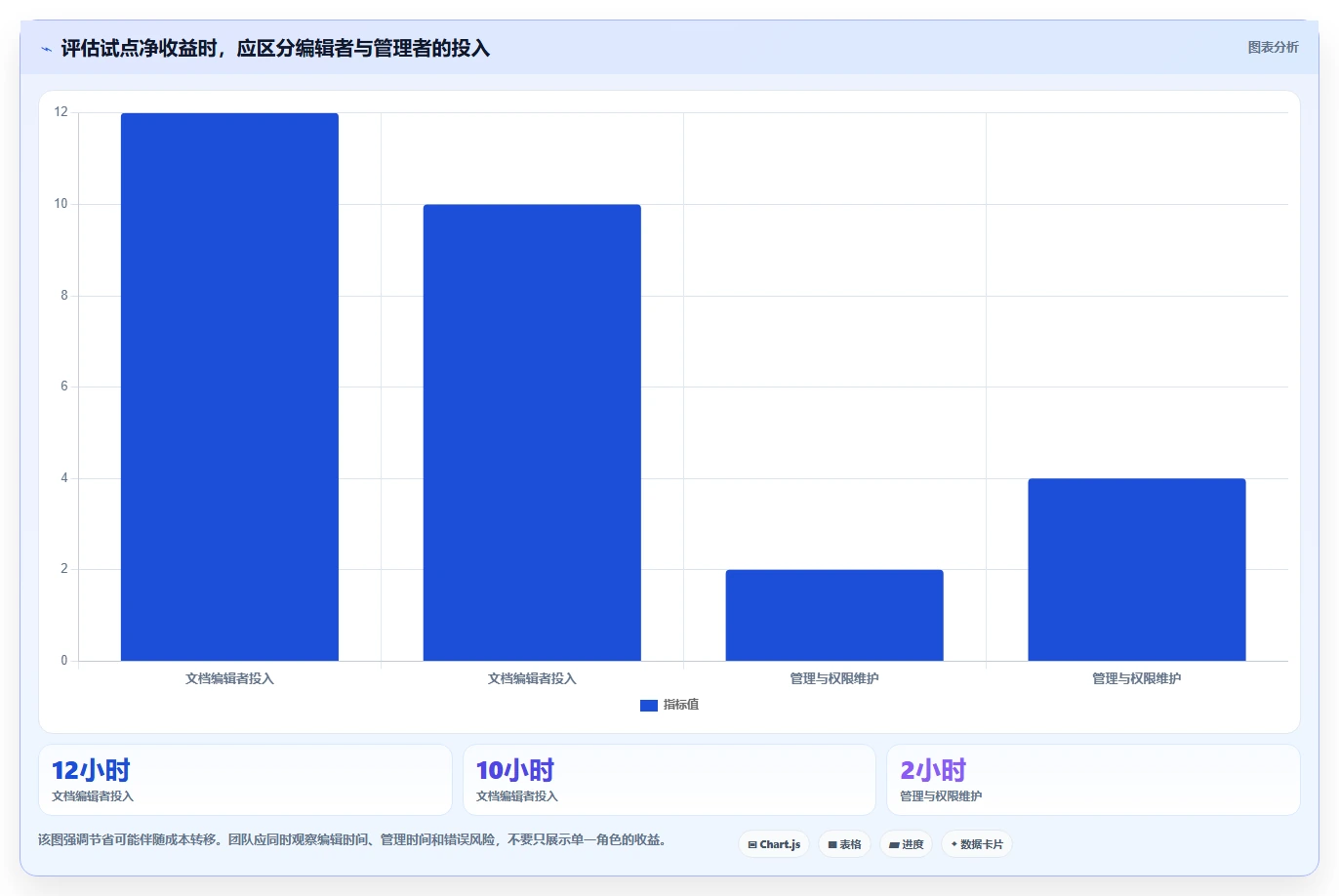Click the chart icon beside the title
This screenshot has height=896, width=1339.
click(x=46, y=49)
